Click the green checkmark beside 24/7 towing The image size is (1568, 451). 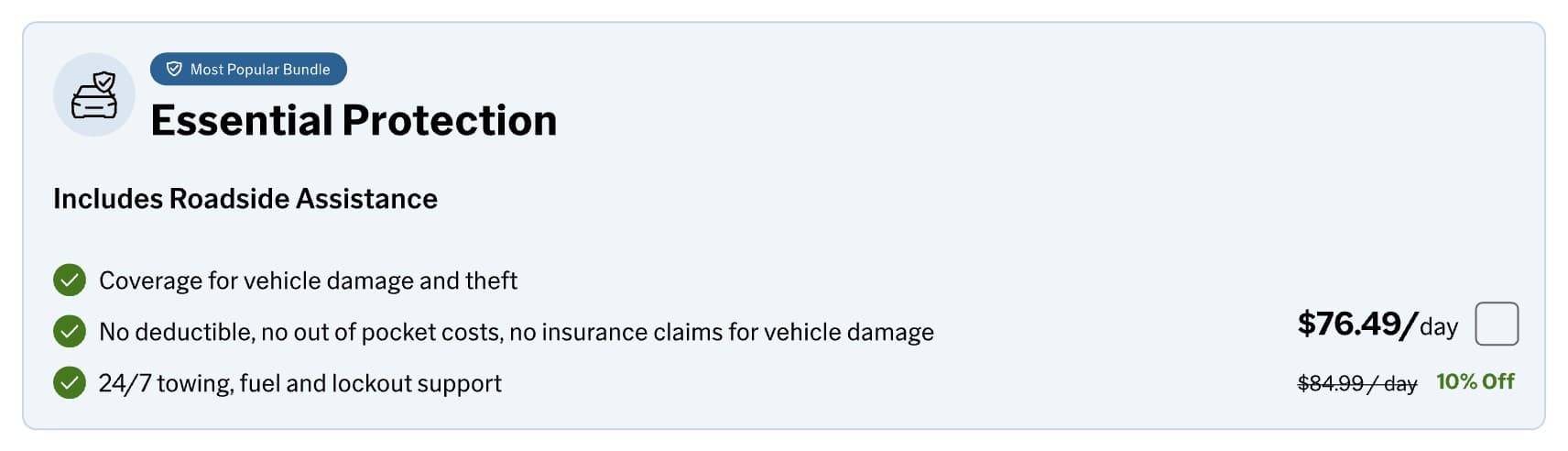click(x=70, y=382)
